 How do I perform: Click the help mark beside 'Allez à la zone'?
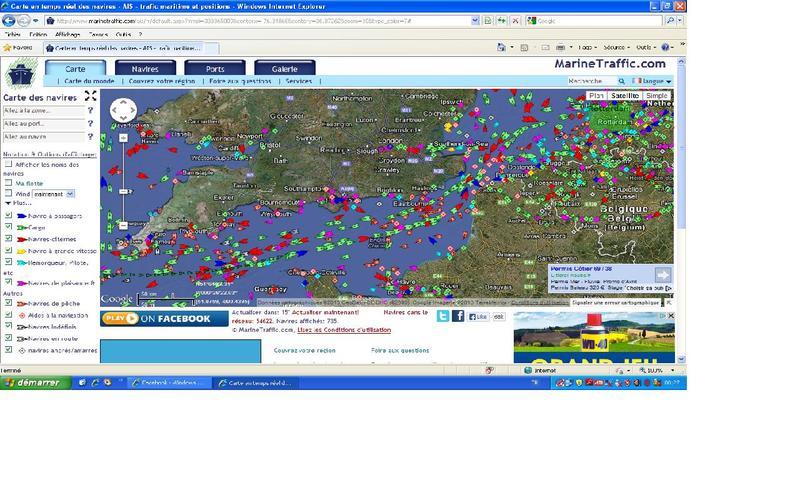pyautogui.click(x=90, y=111)
